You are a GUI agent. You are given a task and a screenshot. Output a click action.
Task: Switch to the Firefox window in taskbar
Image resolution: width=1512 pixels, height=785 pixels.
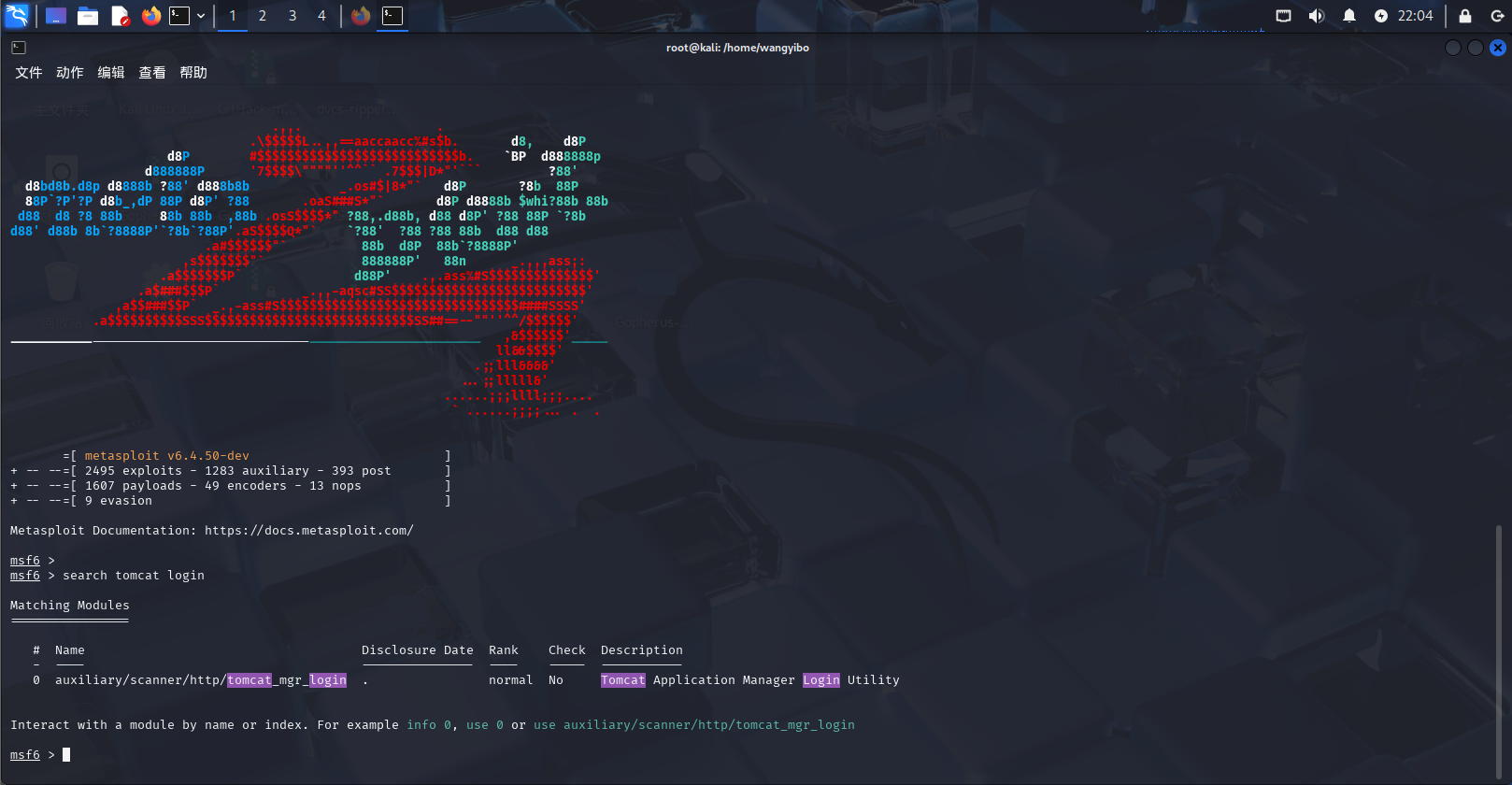[x=361, y=16]
